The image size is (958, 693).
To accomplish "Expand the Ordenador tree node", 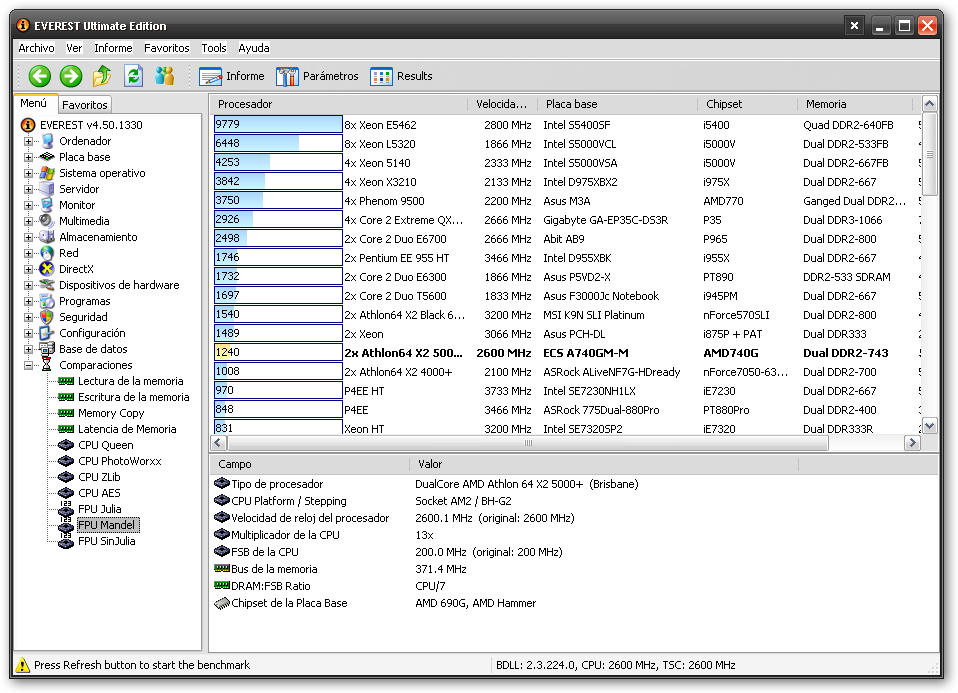I will click(x=28, y=141).
